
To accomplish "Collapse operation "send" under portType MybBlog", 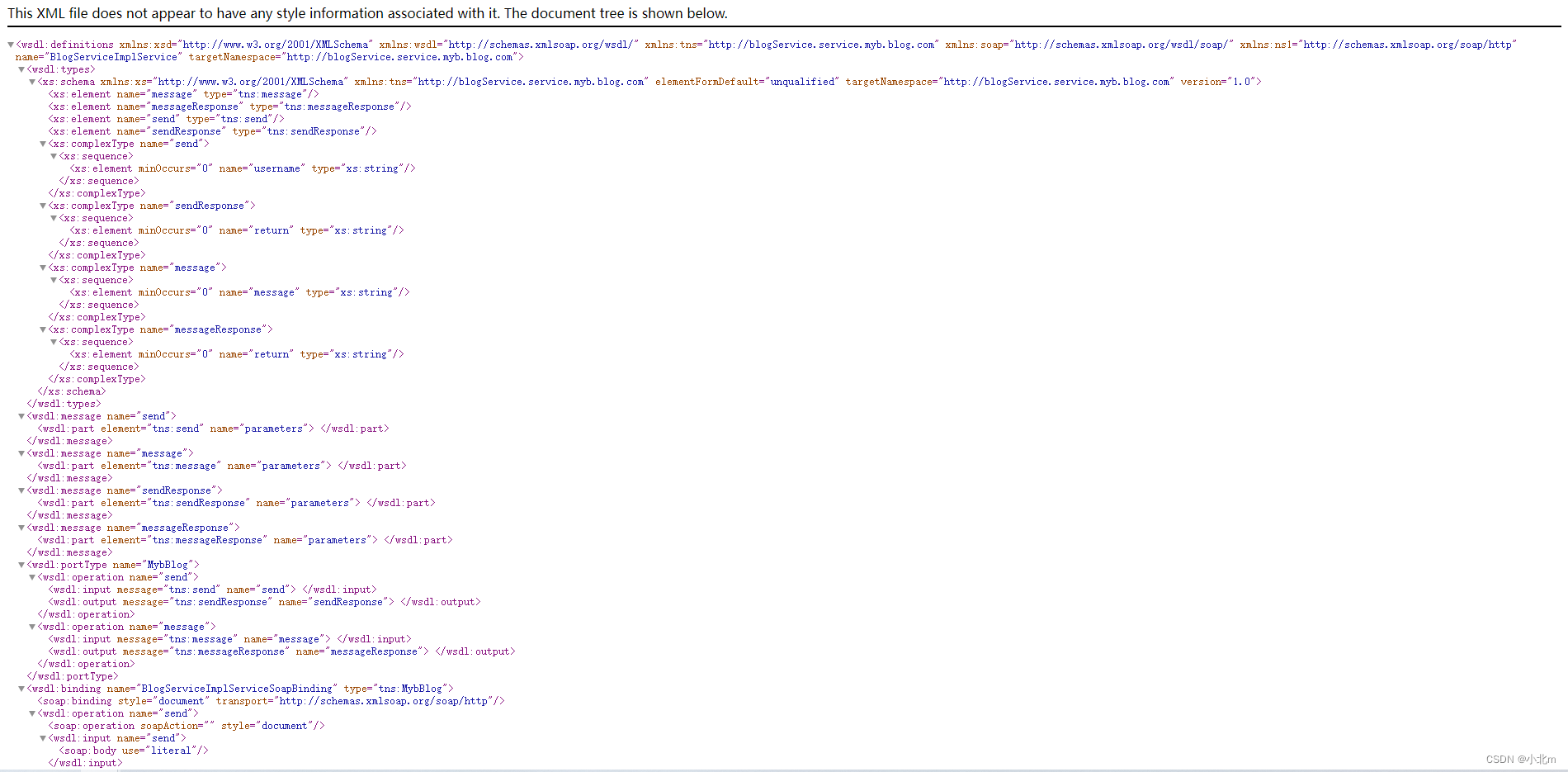I will (x=32, y=577).
